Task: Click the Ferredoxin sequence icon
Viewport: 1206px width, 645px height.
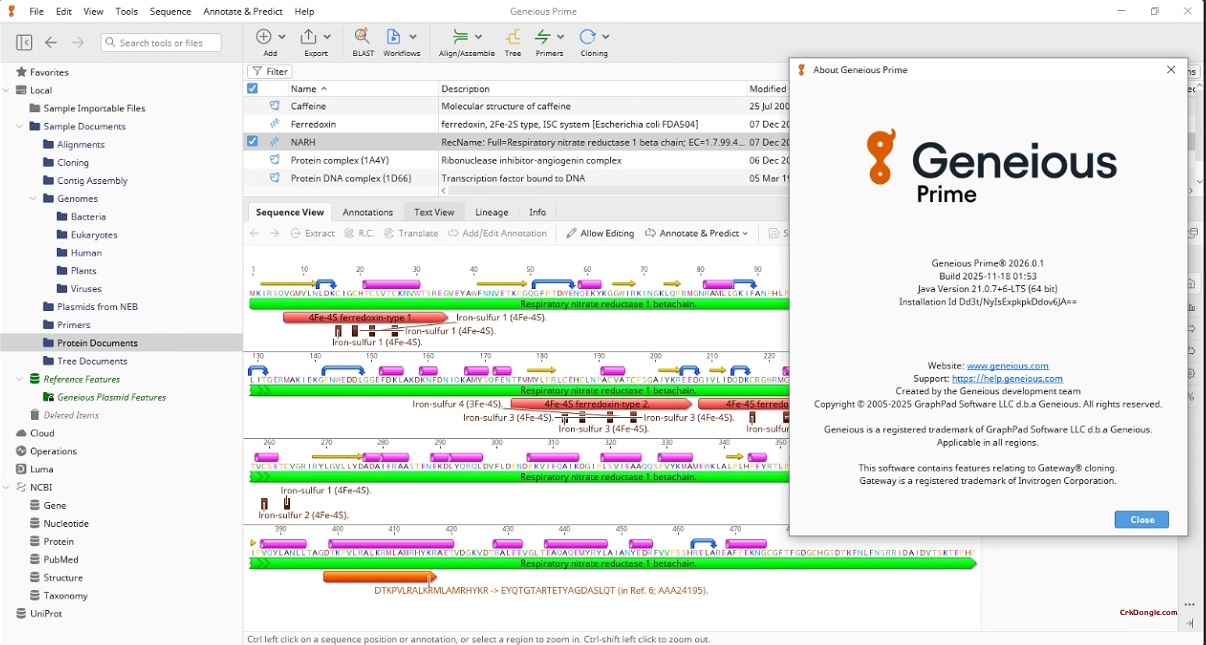Action: point(275,124)
